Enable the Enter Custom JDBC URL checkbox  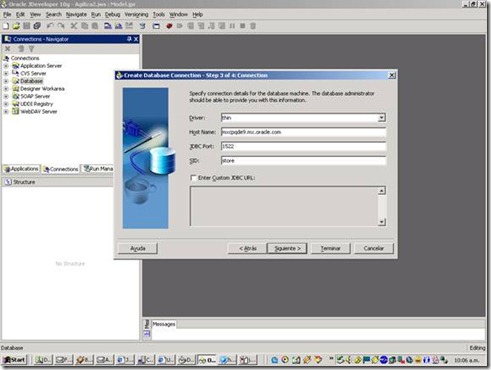click(x=193, y=178)
